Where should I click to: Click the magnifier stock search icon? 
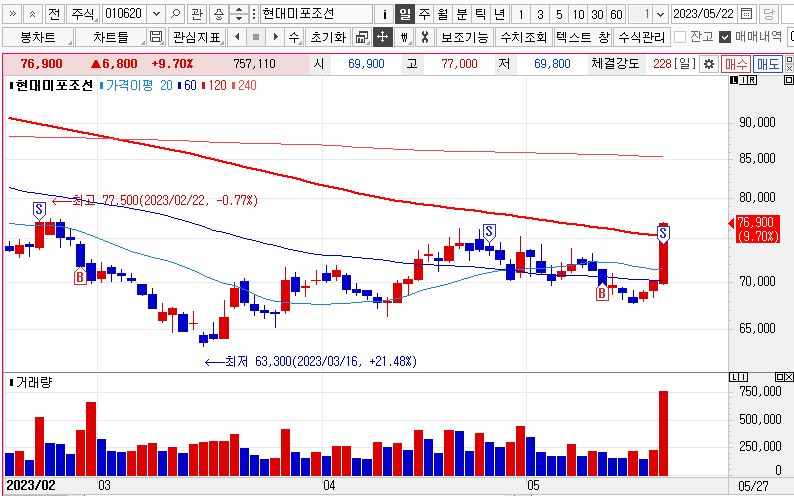coord(175,14)
